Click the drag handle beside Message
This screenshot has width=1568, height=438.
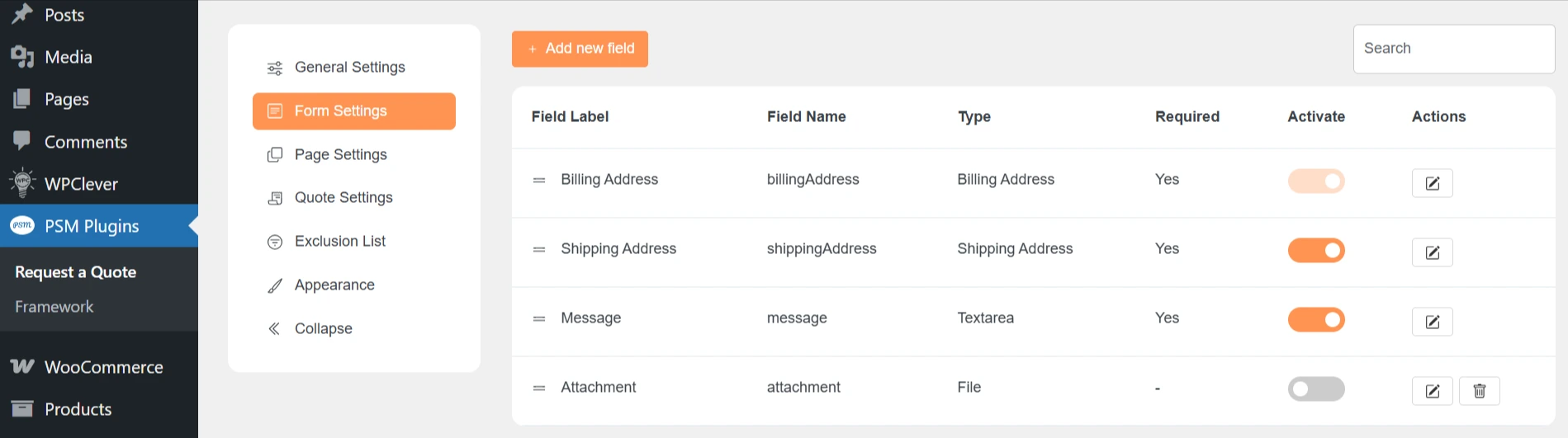(x=539, y=318)
